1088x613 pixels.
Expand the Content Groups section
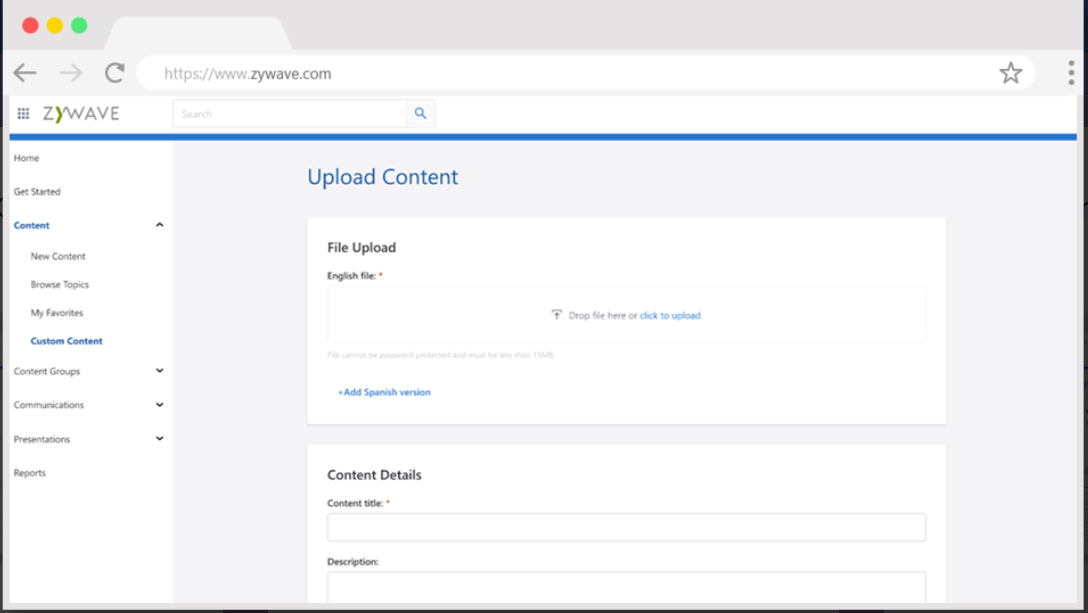click(x=159, y=371)
